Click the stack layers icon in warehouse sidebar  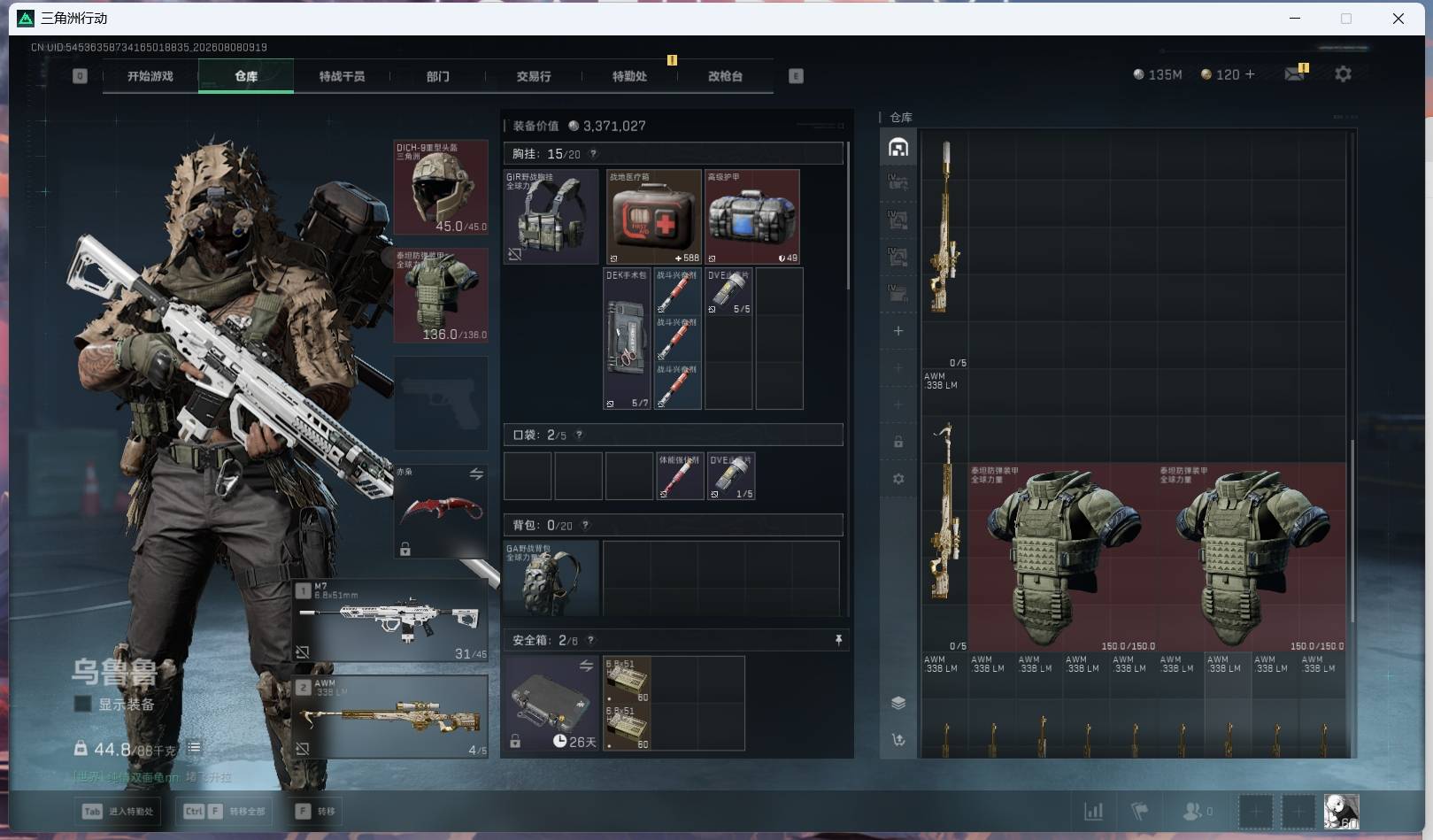(898, 703)
